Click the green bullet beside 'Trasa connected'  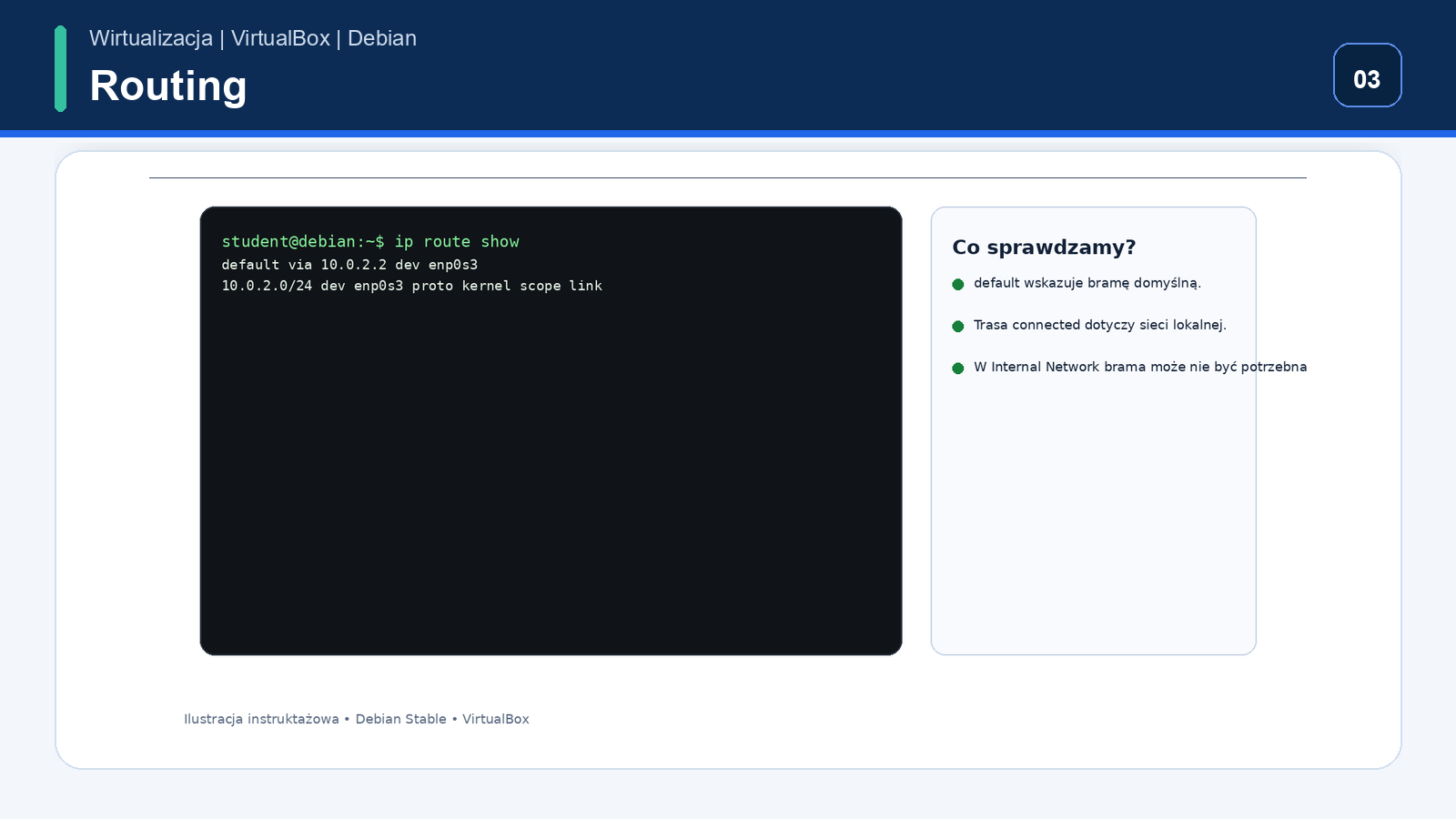point(958,326)
